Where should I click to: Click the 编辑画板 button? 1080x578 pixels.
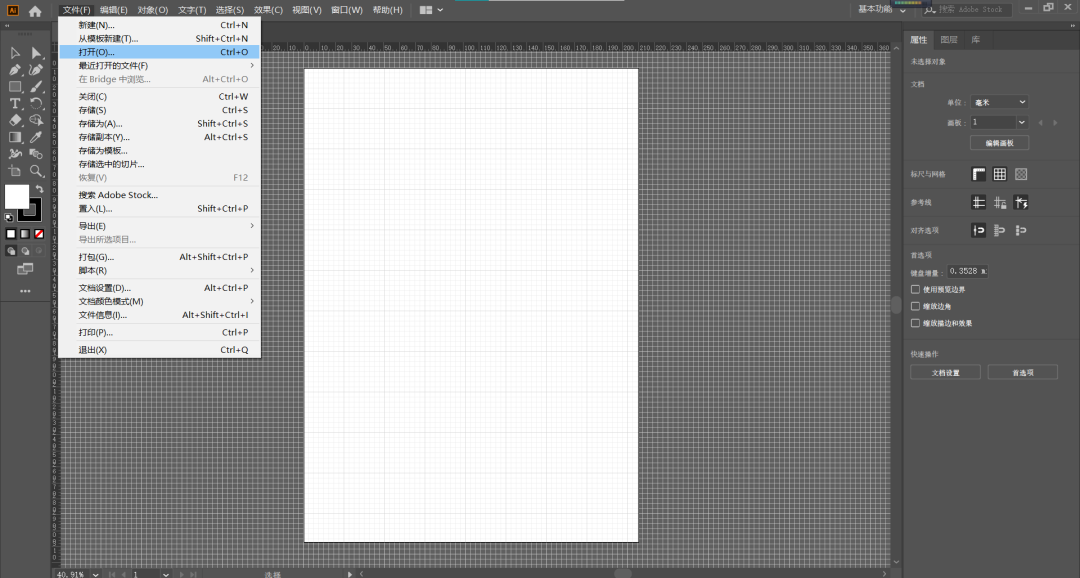999,143
